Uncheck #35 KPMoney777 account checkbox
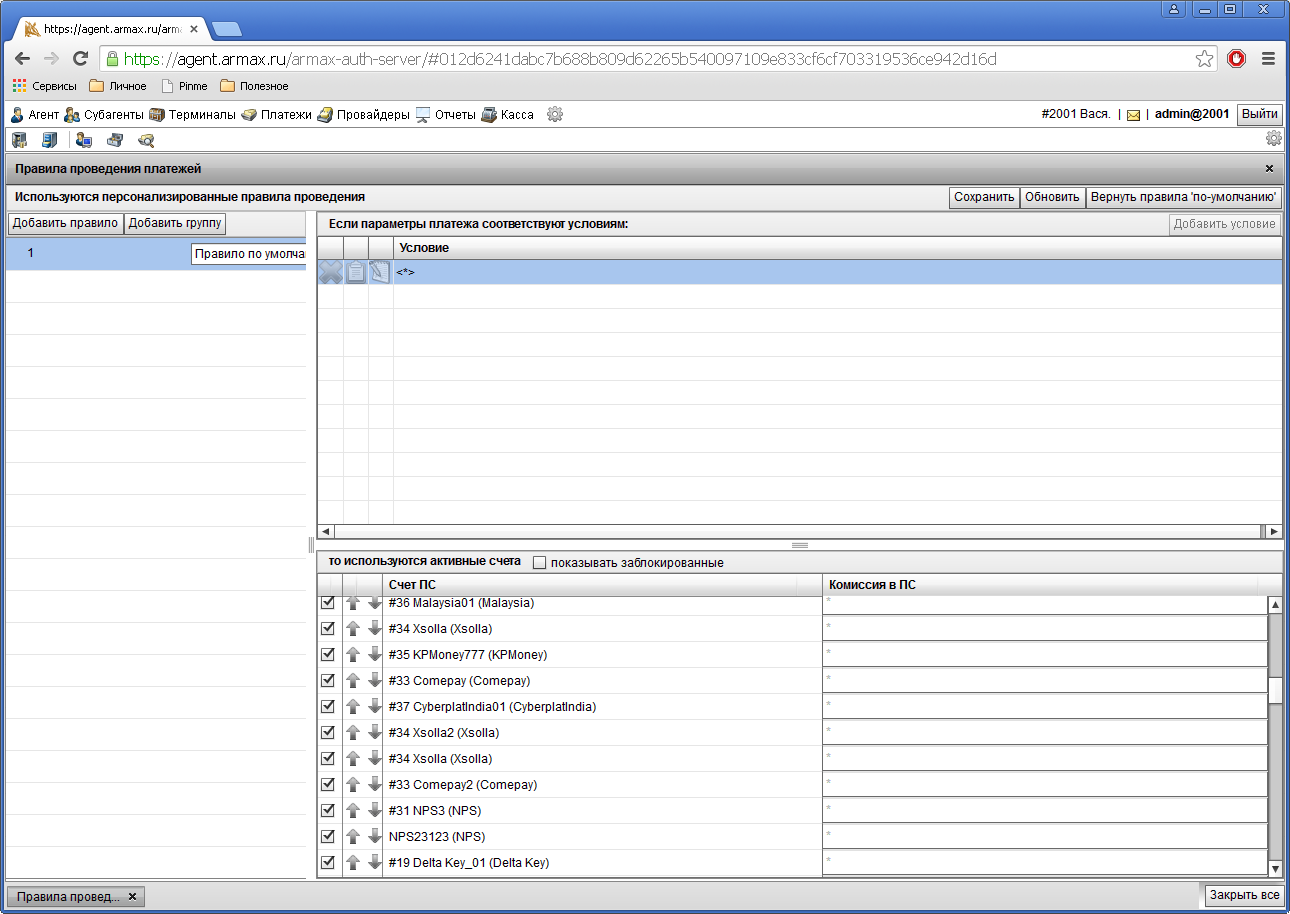1290x914 pixels. (x=328, y=654)
